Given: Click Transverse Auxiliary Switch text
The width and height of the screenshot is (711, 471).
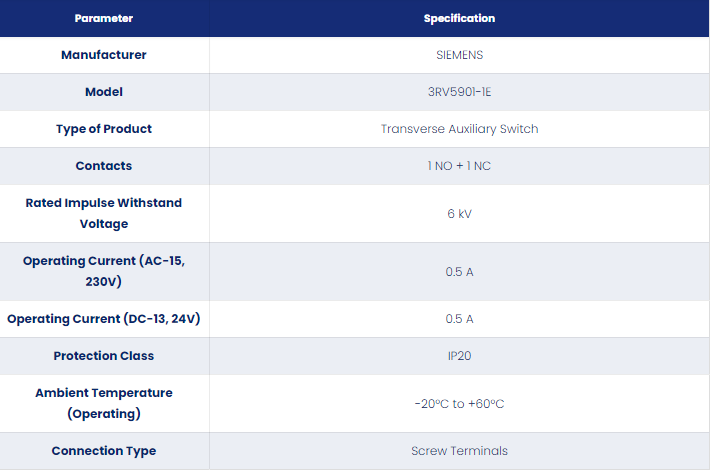Looking at the screenshot, I should (x=459, y=129).
